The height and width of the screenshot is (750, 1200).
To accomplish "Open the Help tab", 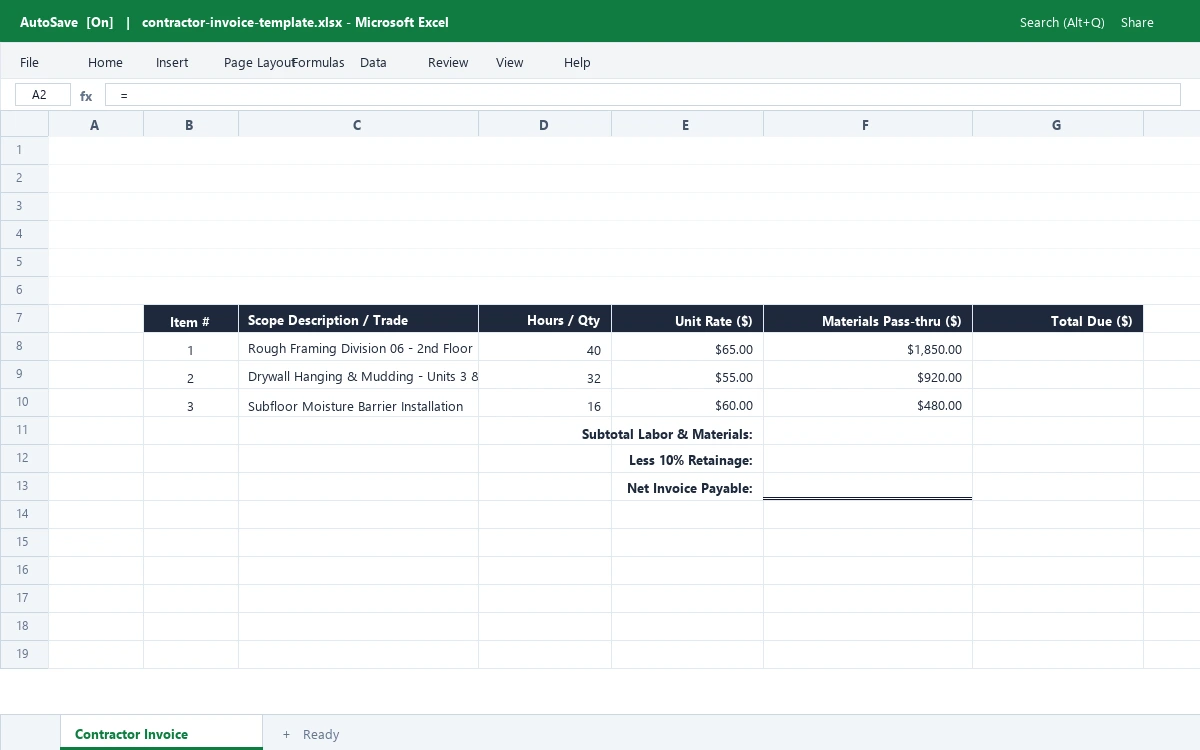I will (577, 62).
